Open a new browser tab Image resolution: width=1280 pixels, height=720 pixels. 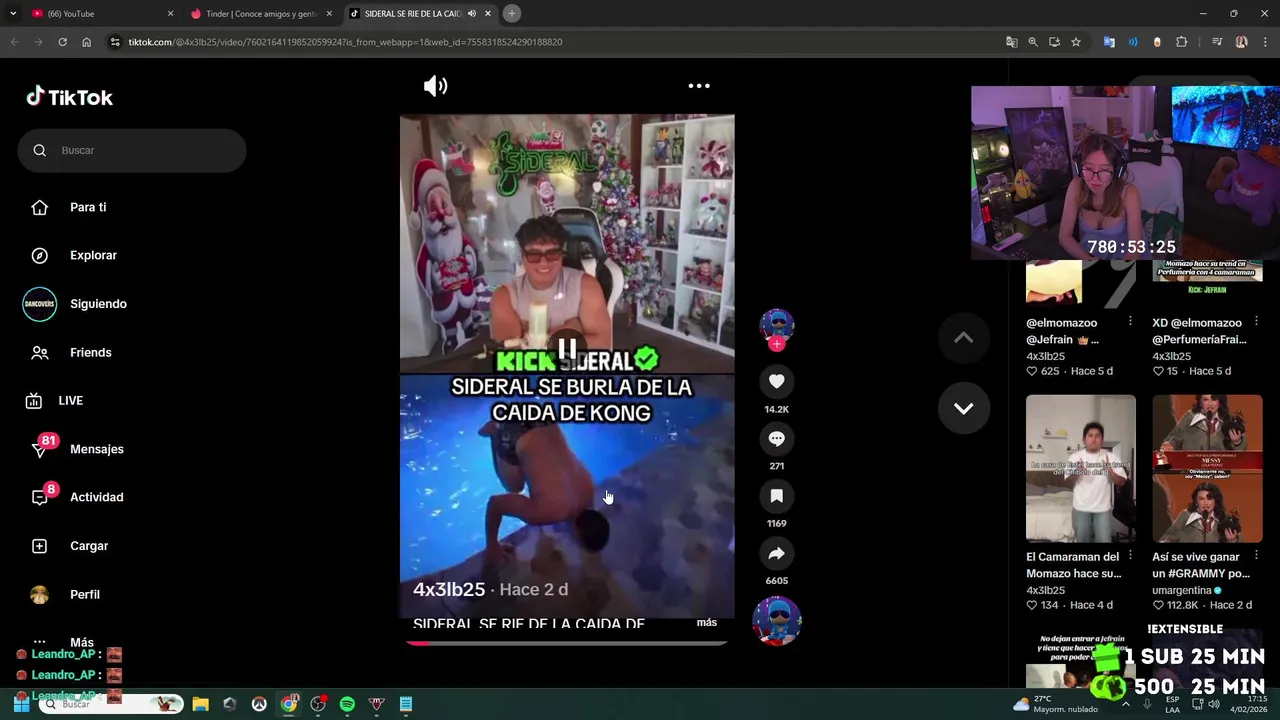tap(511, 13)
